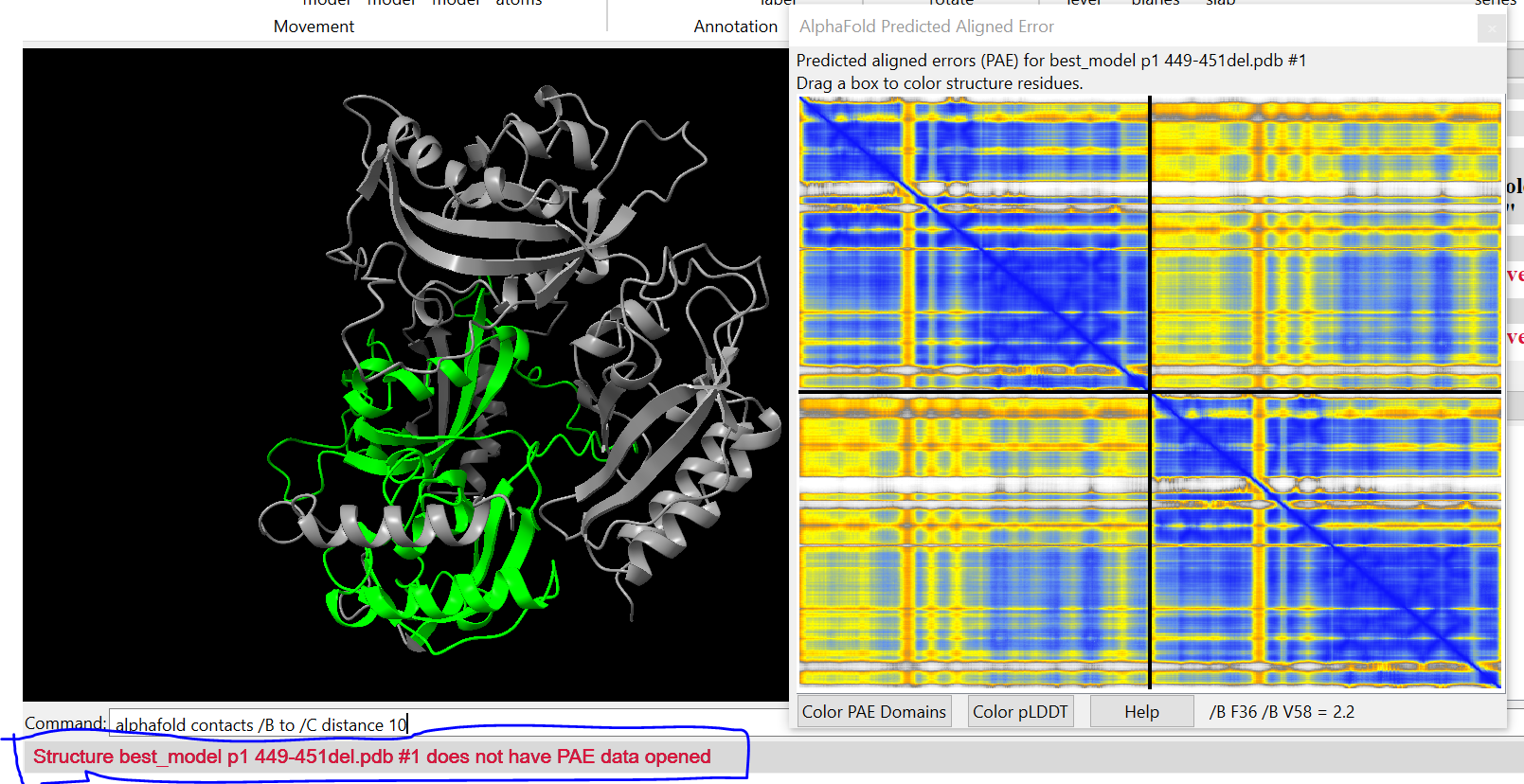Click the top-right quadrant of PAE heatmap
Screen dimensions: 1524x784
point(1326,242)
